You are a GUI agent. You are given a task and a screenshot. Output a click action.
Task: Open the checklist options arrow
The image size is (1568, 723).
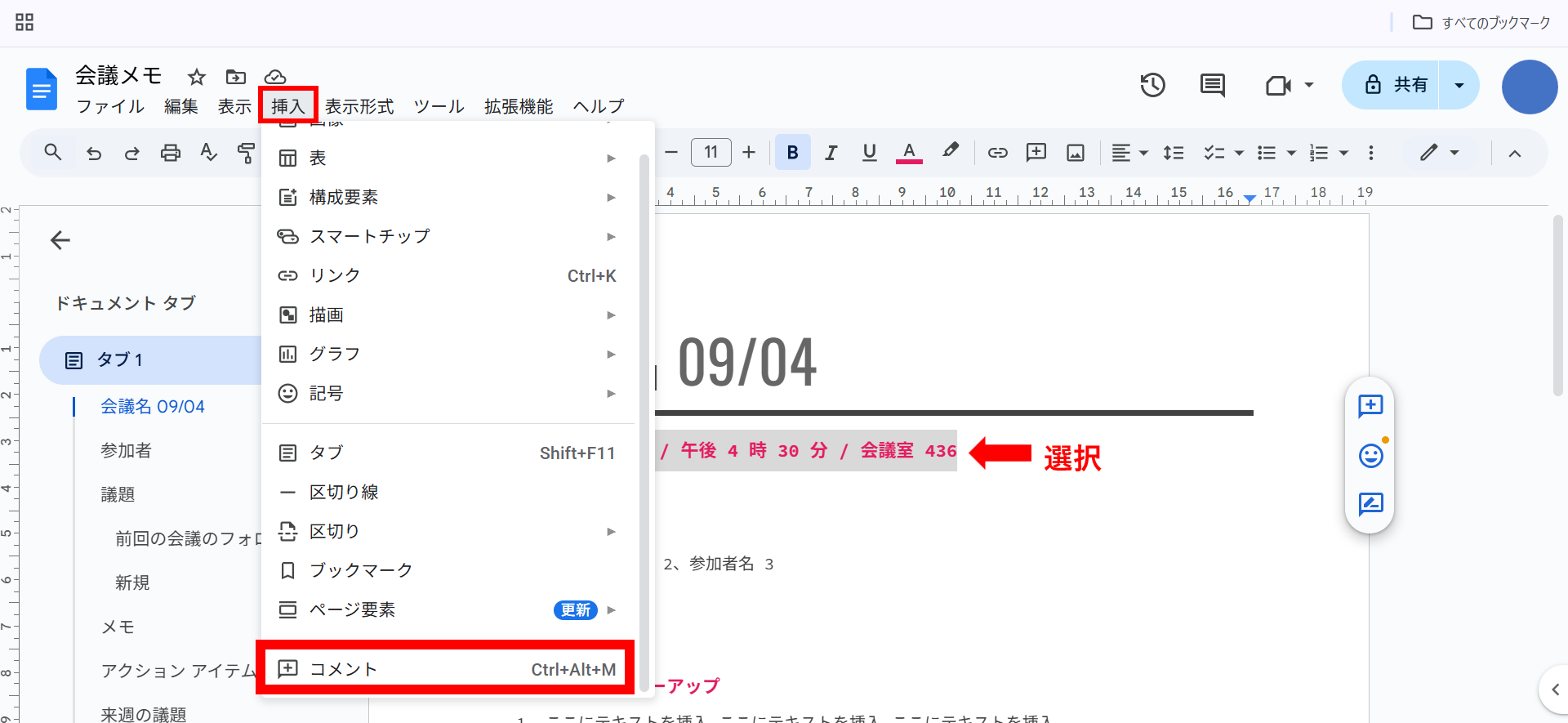[x=1239, y=153]
